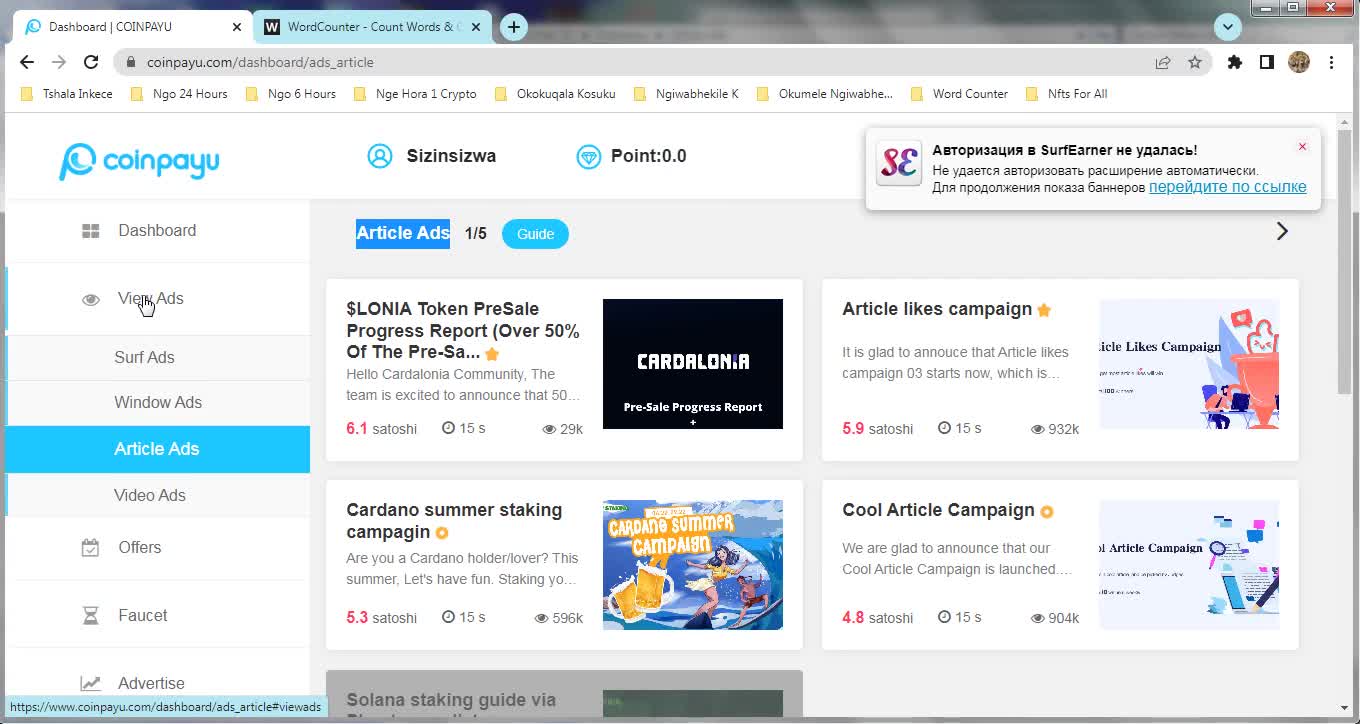Screen dimensions: 1360x724
Task: Open Nfts For All bookmark folder
Action: (1066, 94)
